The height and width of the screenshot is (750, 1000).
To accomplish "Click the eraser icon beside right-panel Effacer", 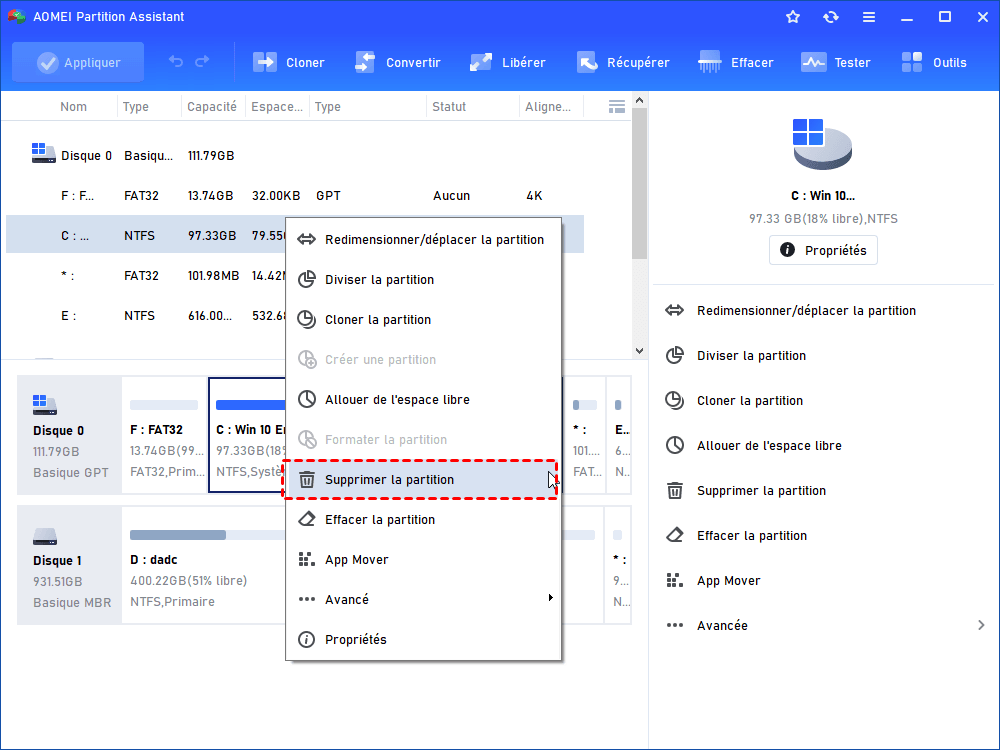I will (675, 535).
